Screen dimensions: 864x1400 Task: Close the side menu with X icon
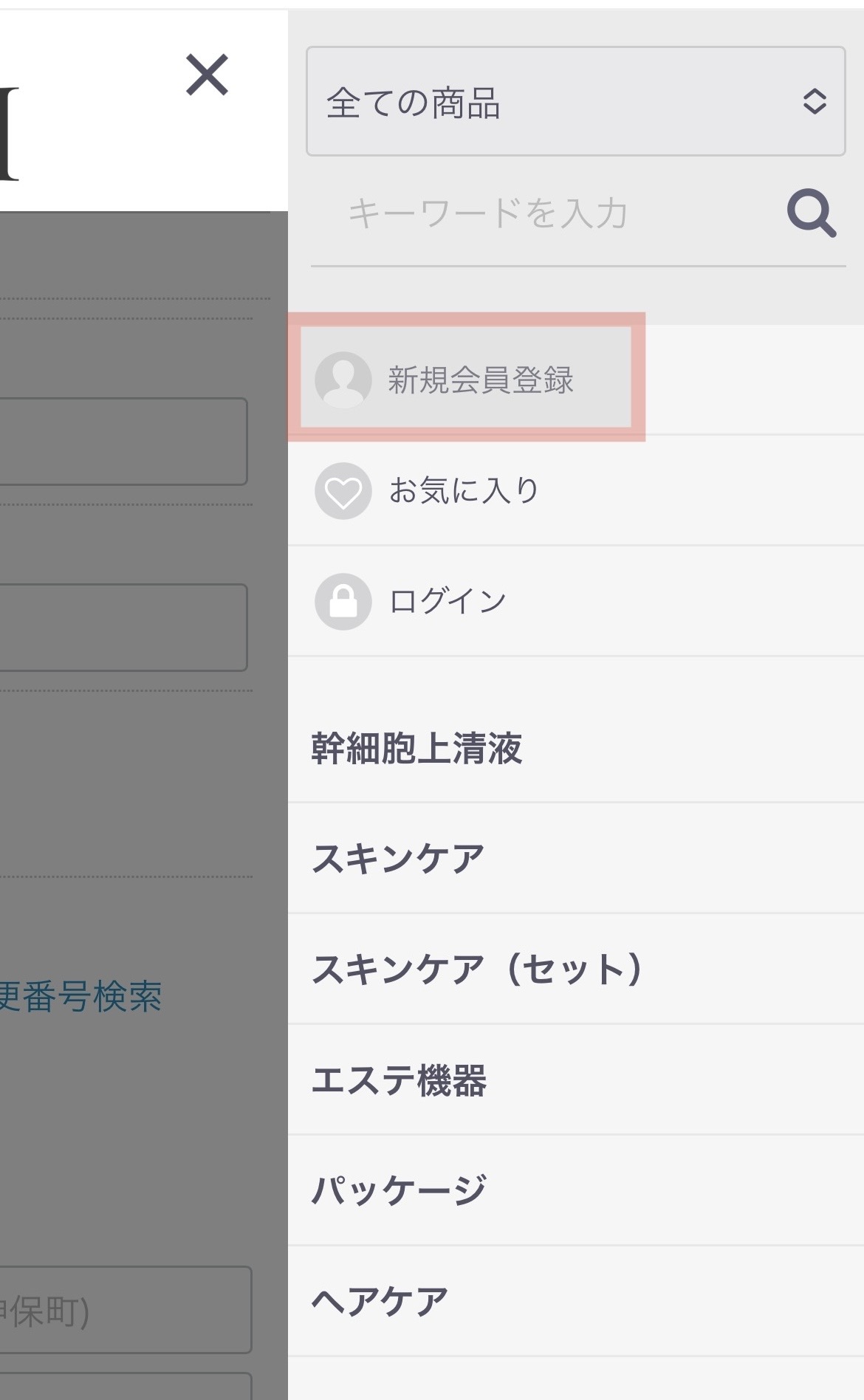(207, 75)
